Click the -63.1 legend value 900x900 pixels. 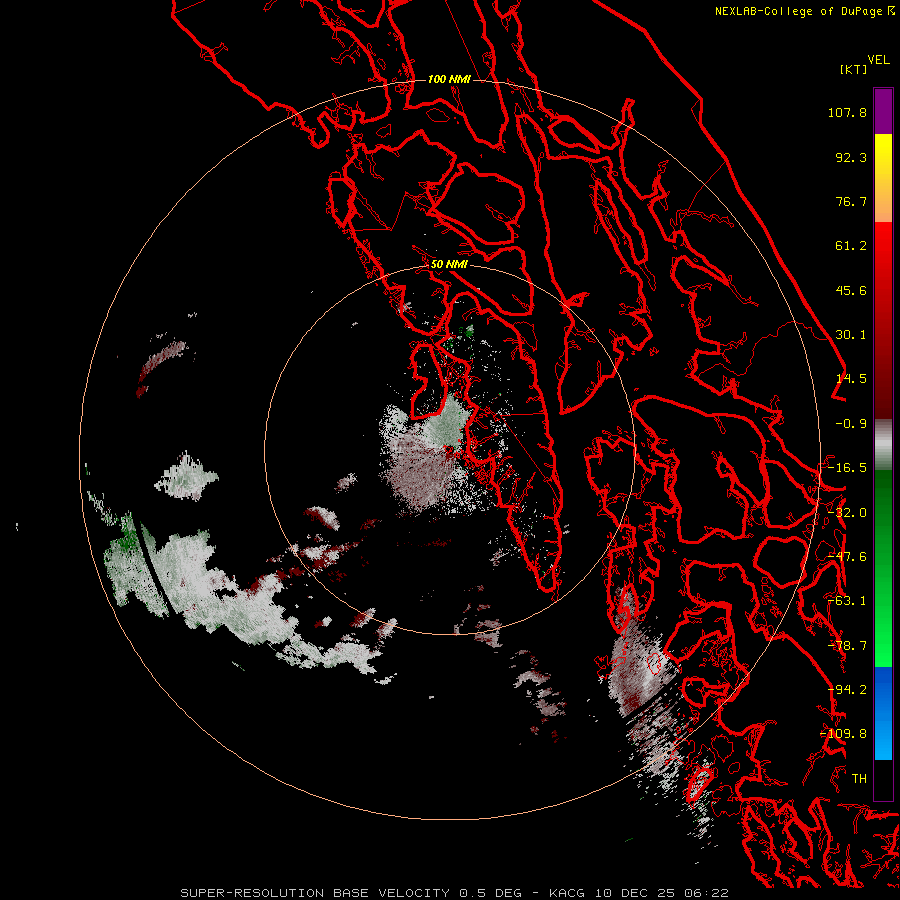tap(847, 601)
